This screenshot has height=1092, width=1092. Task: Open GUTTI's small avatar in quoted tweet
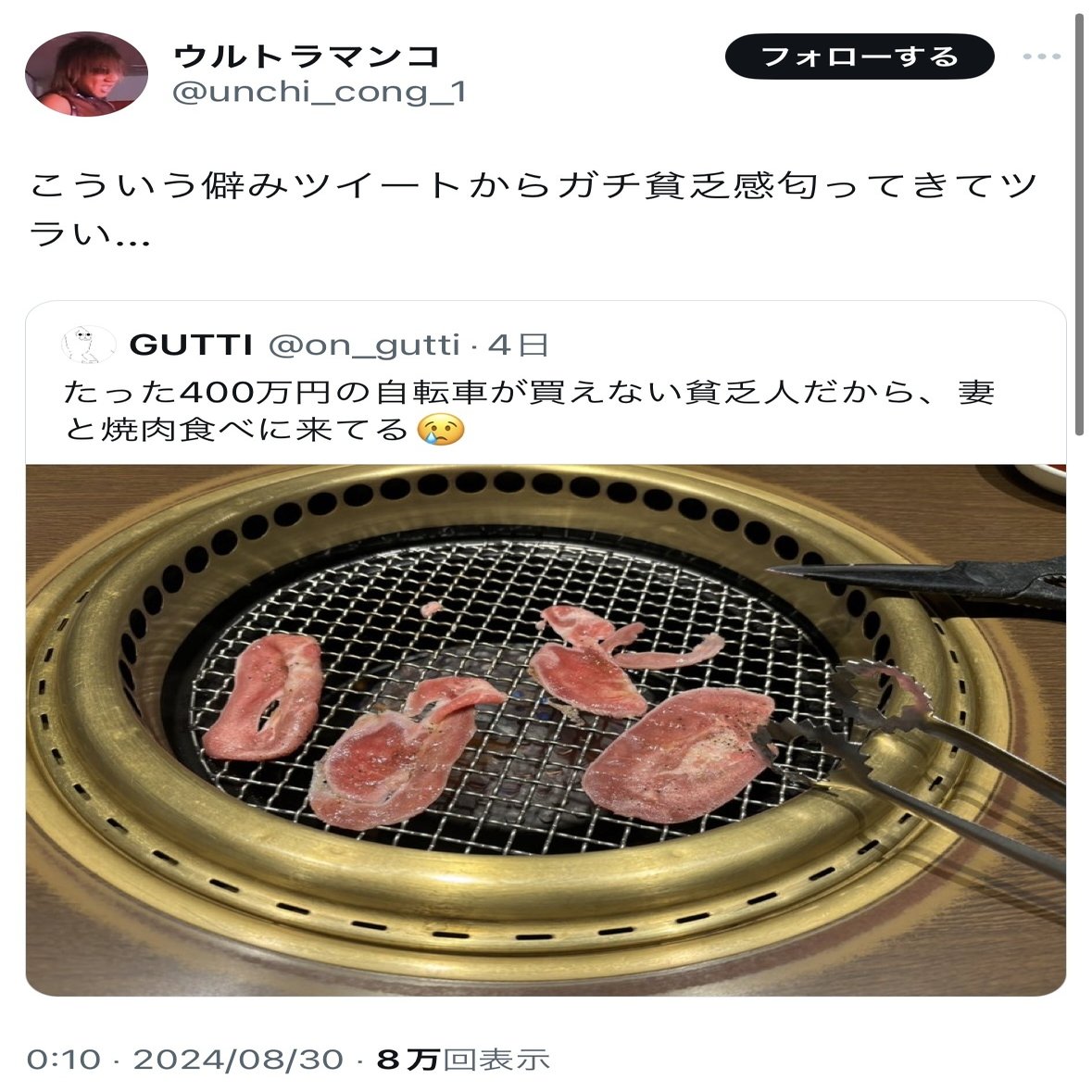(88, 345)
